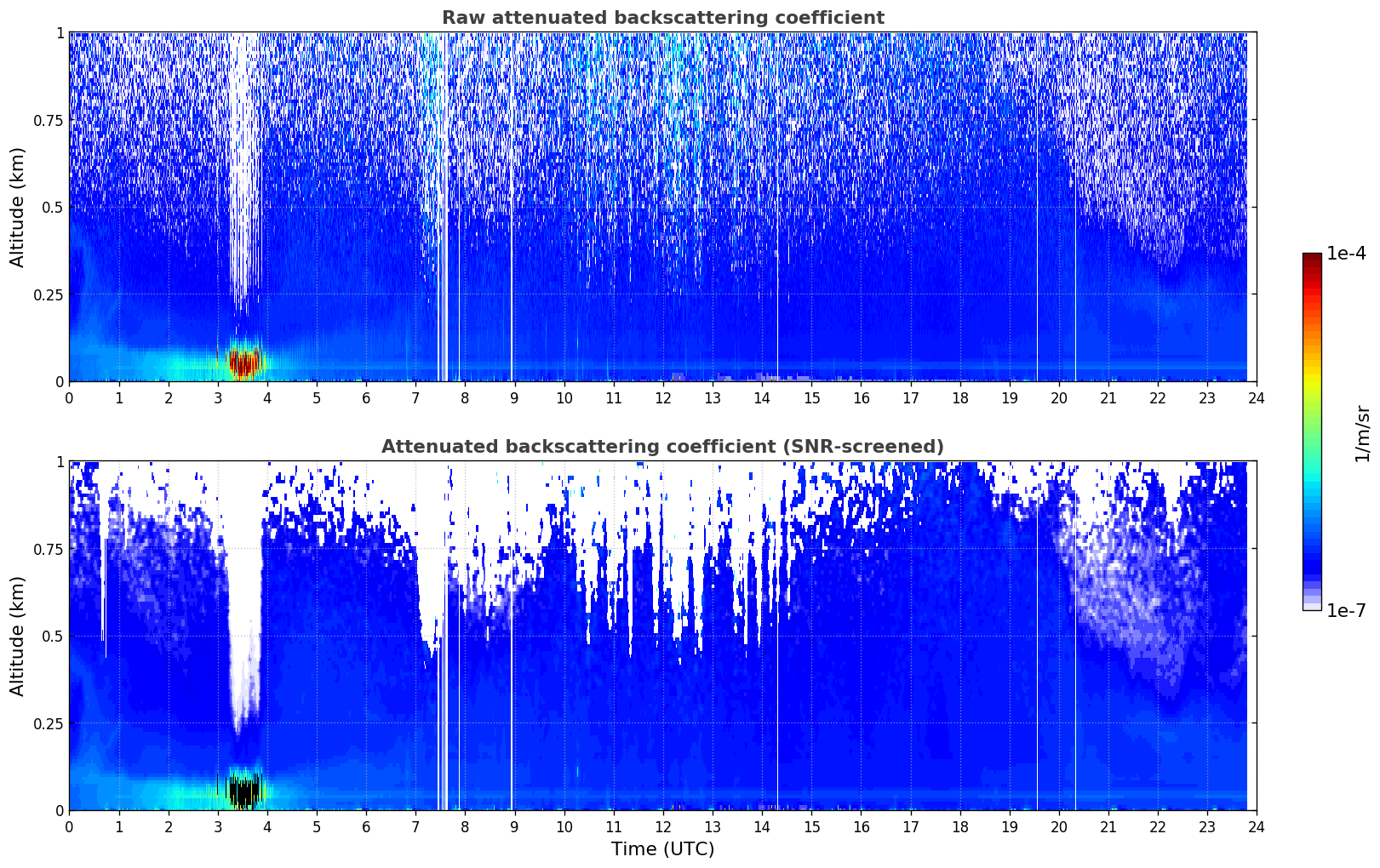
Task: Click the black saturated patch in bottom plot
Action: pos(243,791)
